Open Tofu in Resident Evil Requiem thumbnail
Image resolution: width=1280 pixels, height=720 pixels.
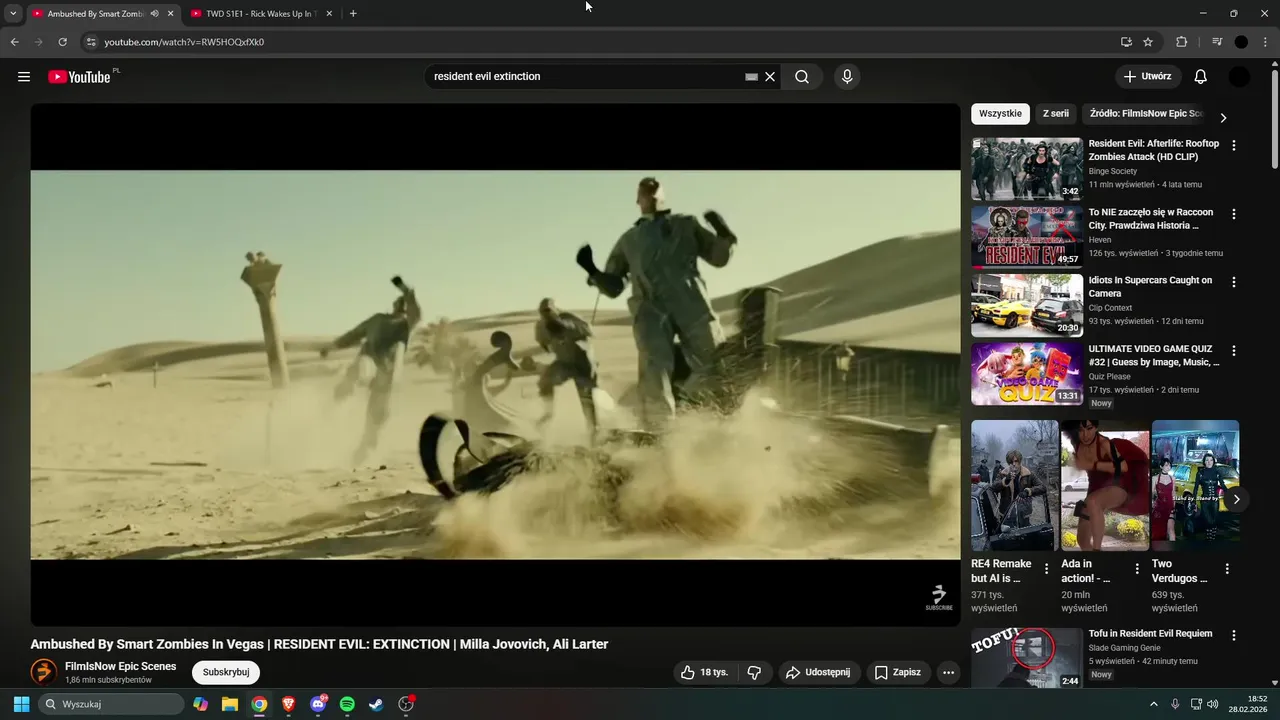pyautogui.click(x=1027, y=657)
